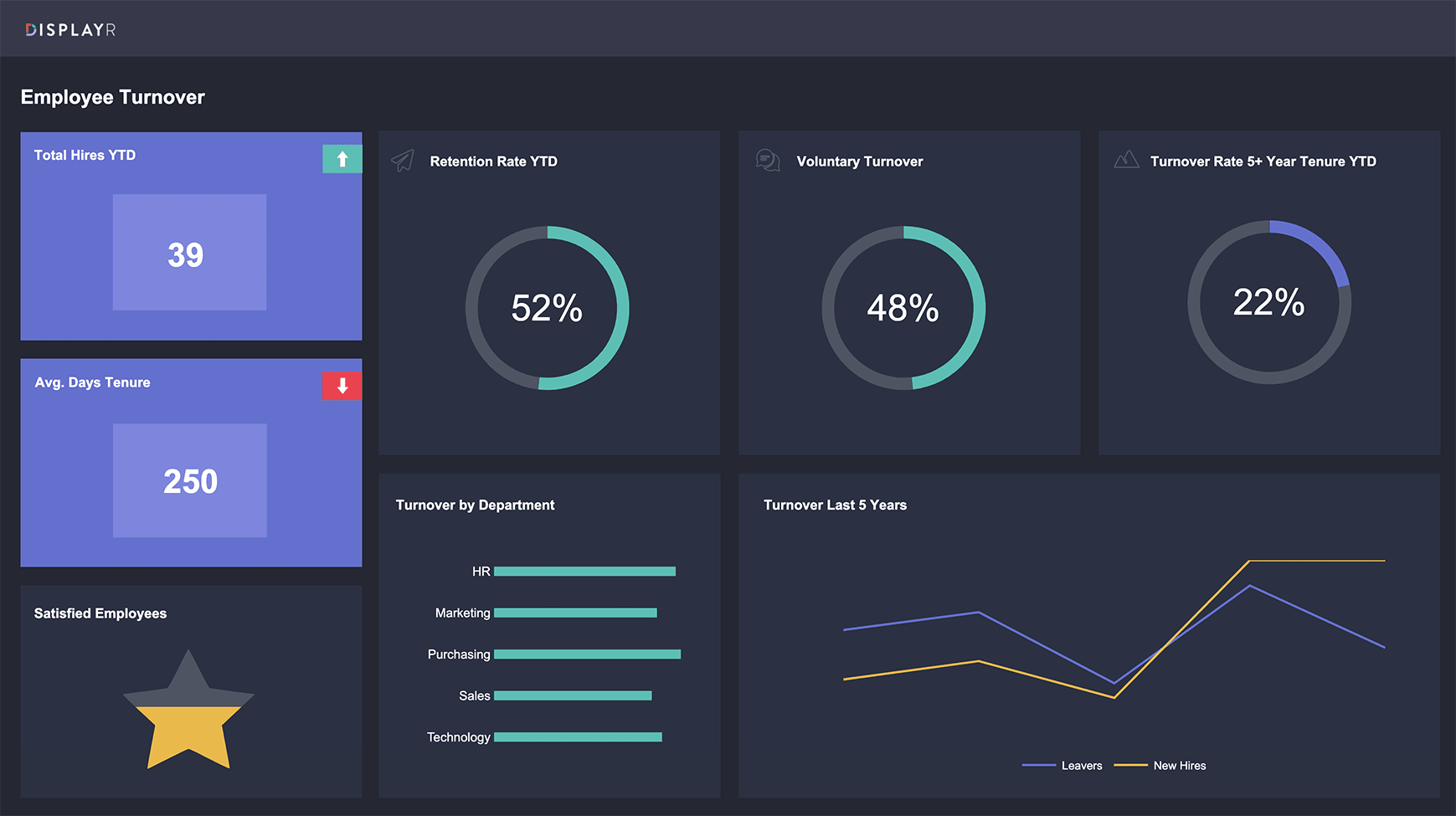This screenshot has height=816, width=1456.
Task: Click the 39 total hires value box
Action: [189, 253]
